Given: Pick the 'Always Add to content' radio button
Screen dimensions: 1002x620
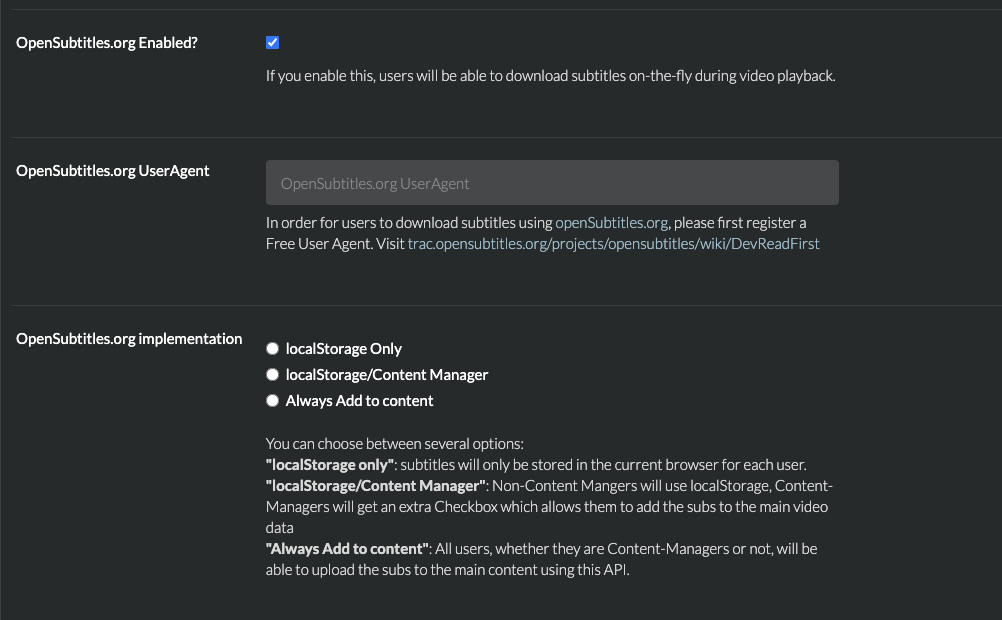Looking at the screenshot, I should tap(272, 401).
